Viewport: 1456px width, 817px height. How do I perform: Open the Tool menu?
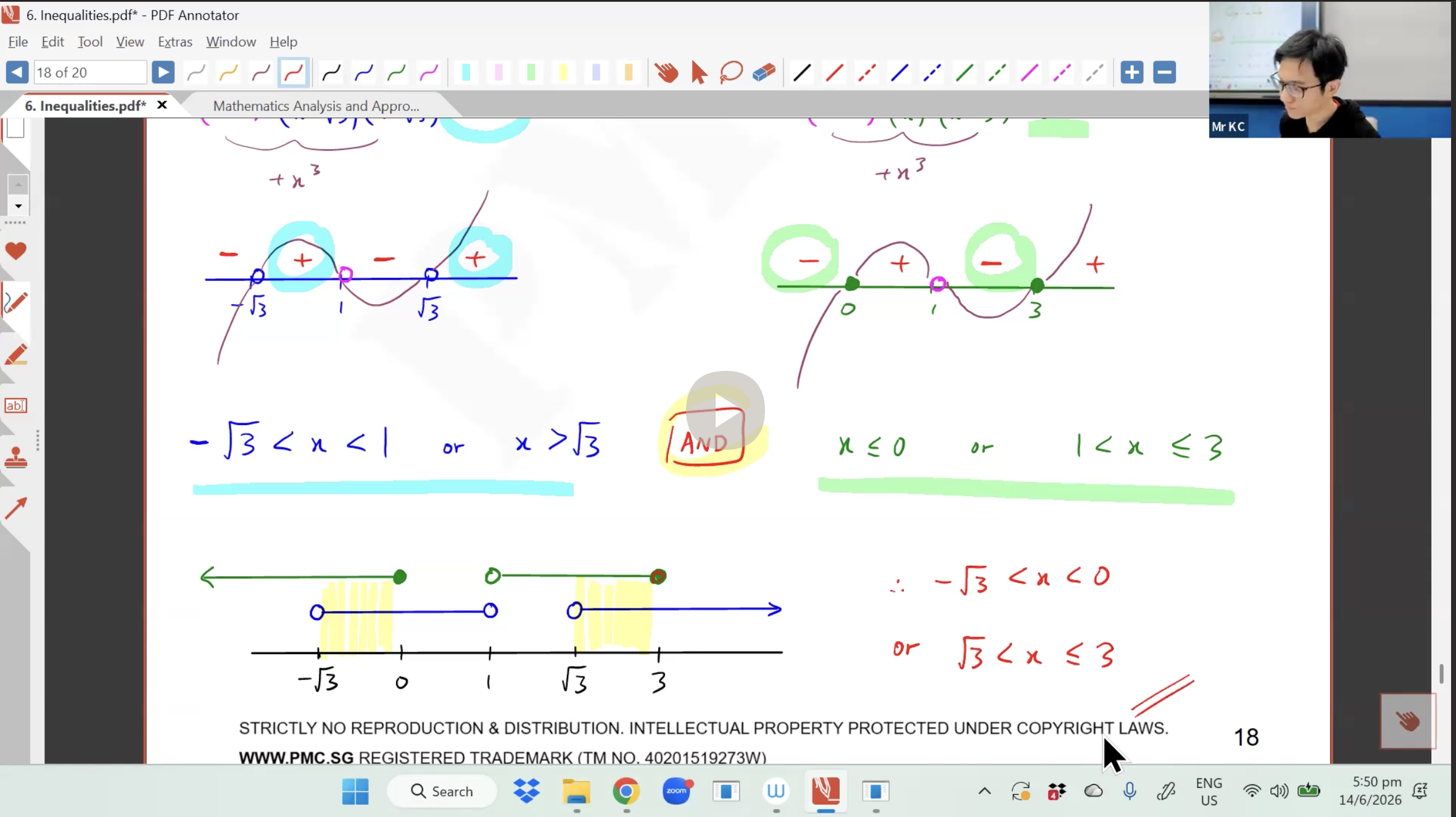point(90,41)
